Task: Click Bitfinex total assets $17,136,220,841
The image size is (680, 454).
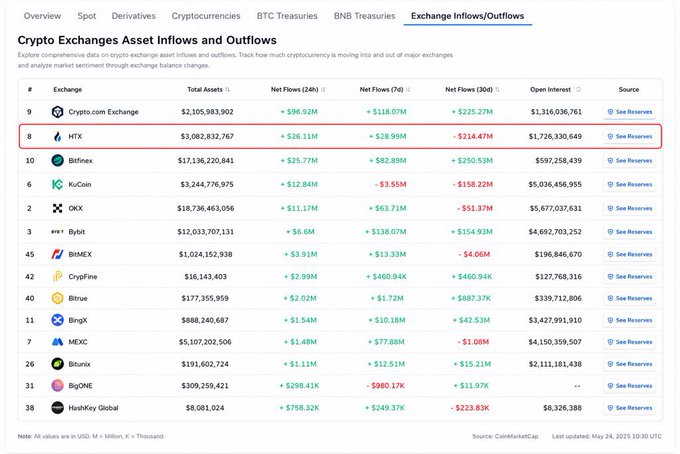Action: point(206,161)
